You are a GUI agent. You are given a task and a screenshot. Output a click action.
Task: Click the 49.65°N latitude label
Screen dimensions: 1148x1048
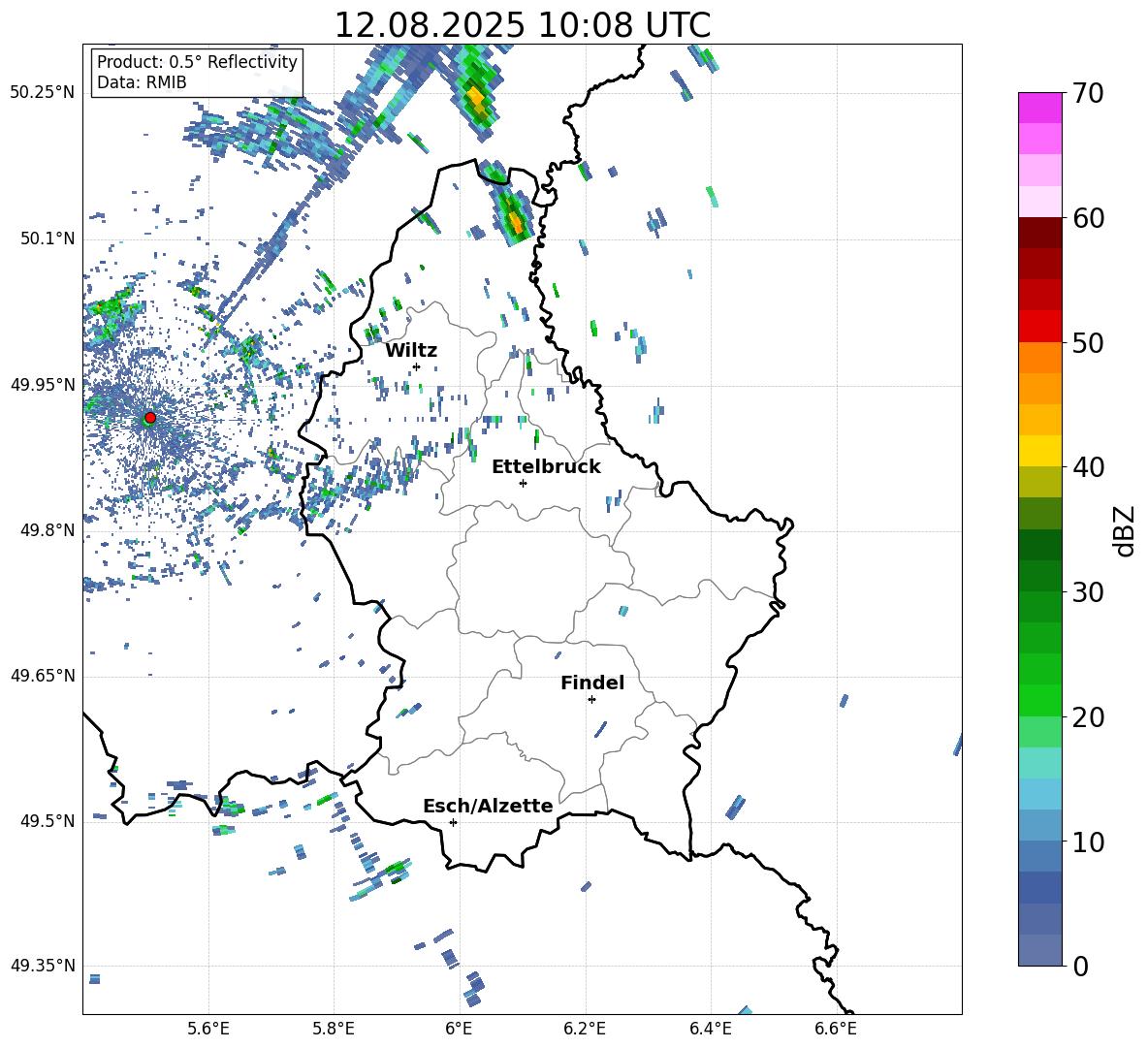pyautogui.click(x=43, y=676)
